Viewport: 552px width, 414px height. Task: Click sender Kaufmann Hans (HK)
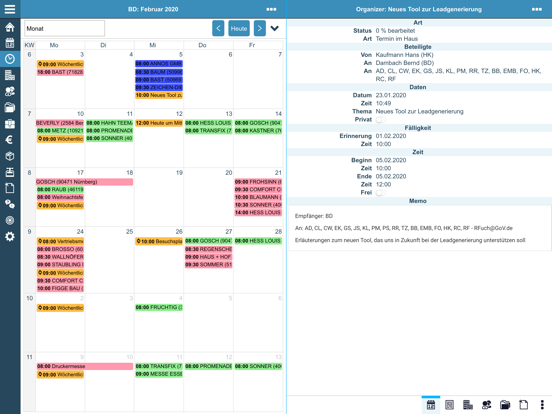pyautogui.click(x=404, y=55)
